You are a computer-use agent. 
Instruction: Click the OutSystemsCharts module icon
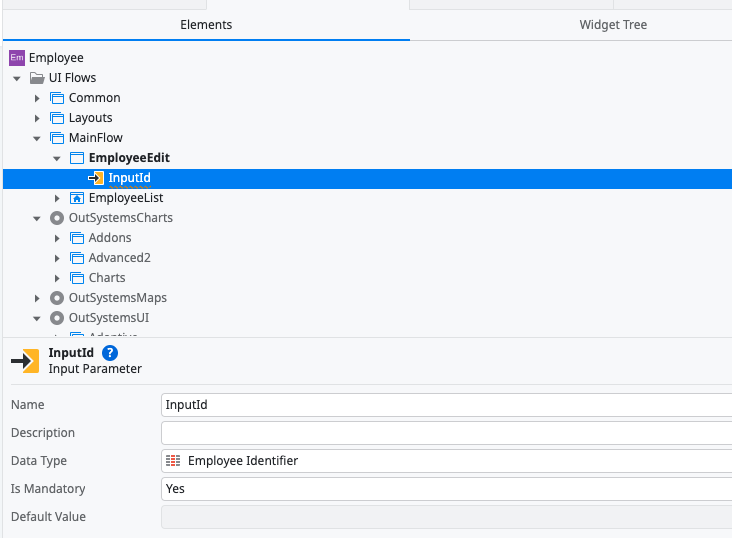(57, 218)
